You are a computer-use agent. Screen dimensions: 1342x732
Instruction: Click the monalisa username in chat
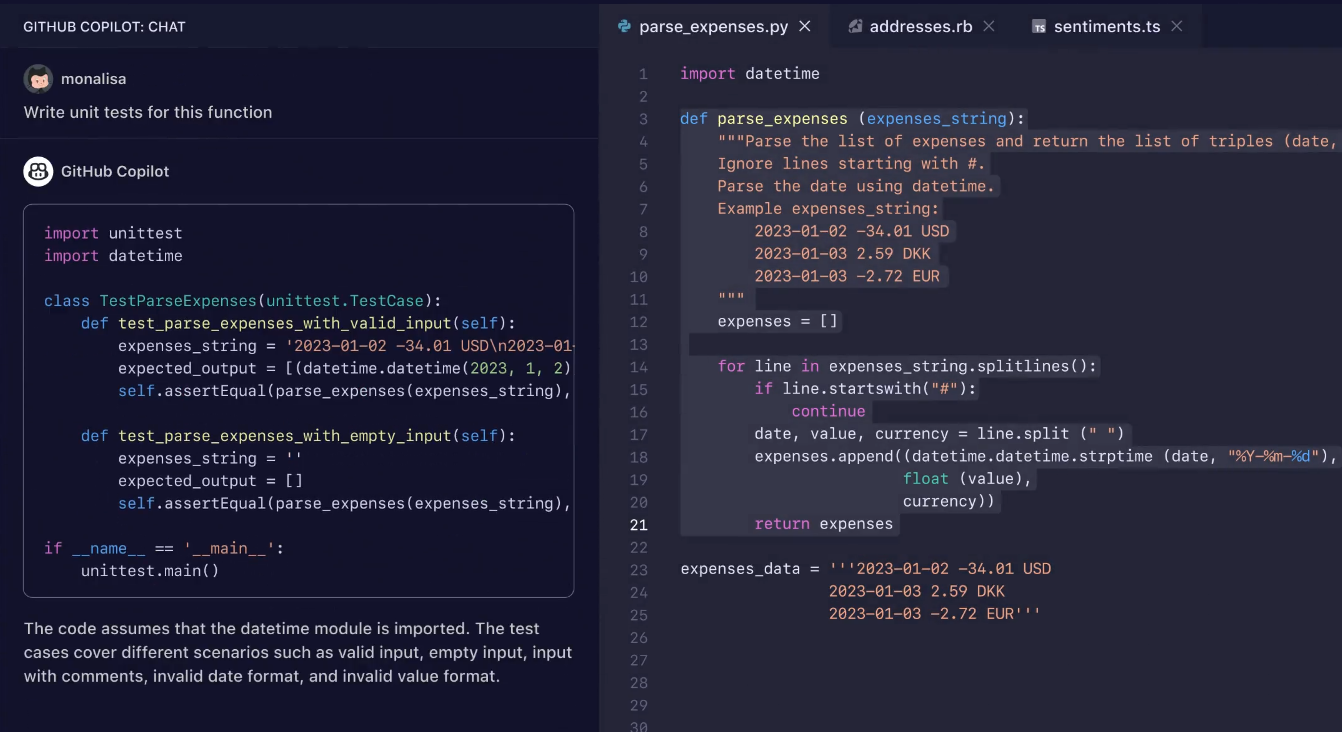click(93, 79)
